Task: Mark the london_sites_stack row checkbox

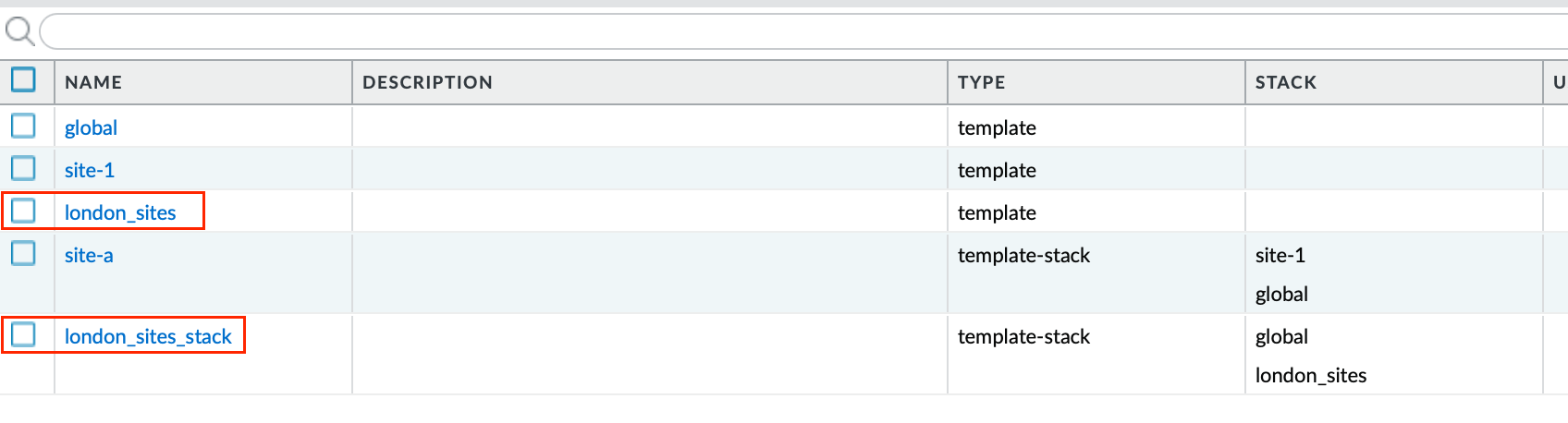Action: pos(23,334)
